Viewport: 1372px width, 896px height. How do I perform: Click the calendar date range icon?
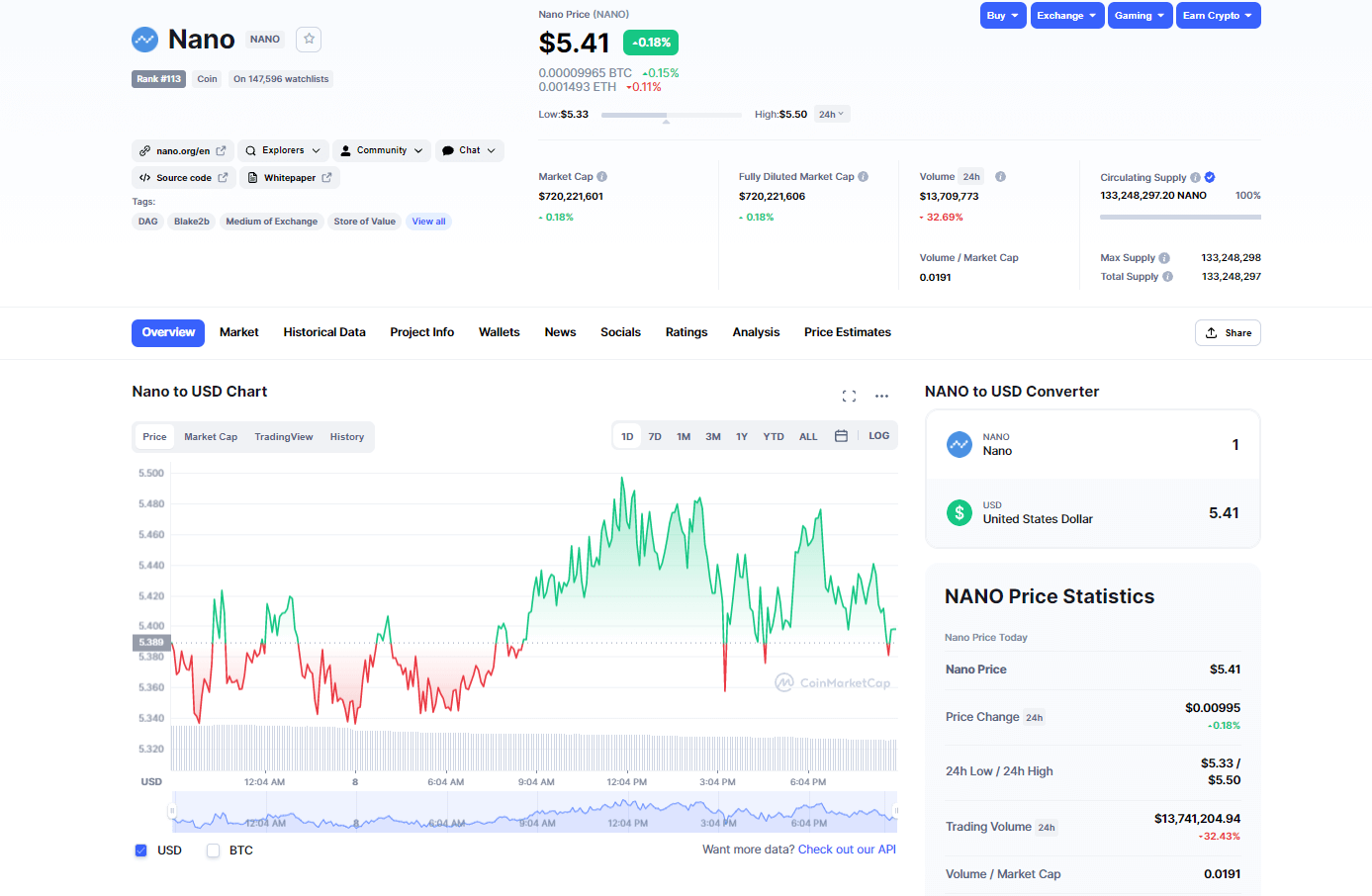841,436
